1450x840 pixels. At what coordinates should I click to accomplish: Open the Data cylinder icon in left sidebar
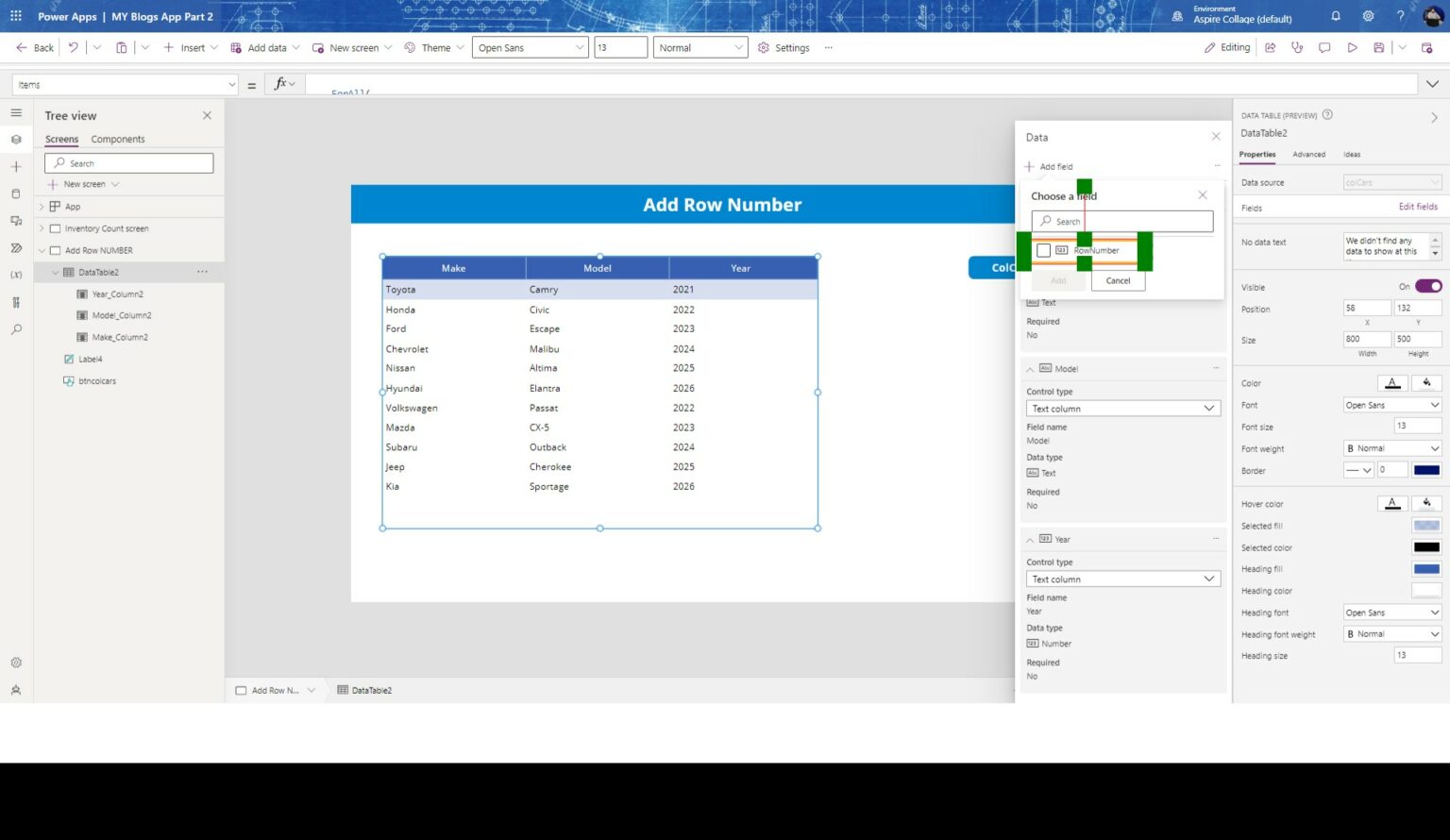(16, 193)
